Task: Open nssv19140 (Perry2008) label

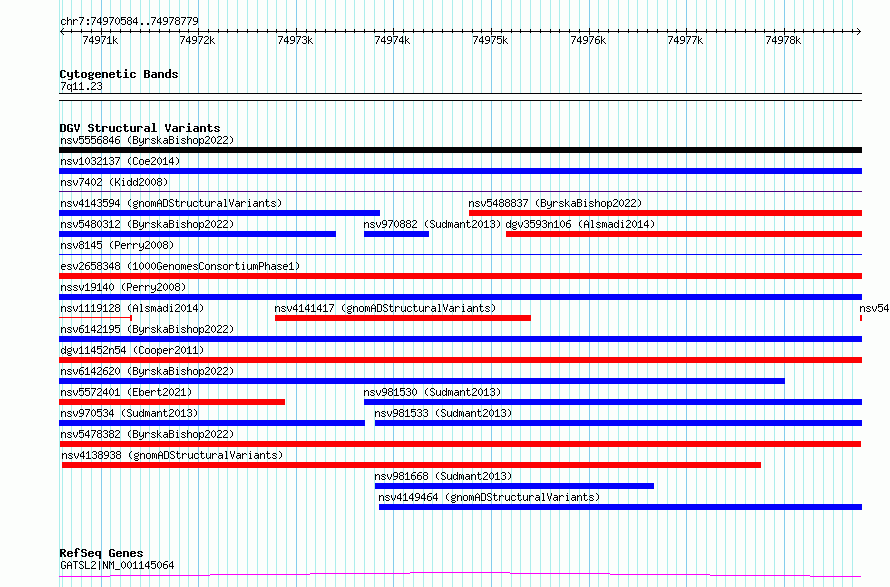Action: [x=123, y=287]
